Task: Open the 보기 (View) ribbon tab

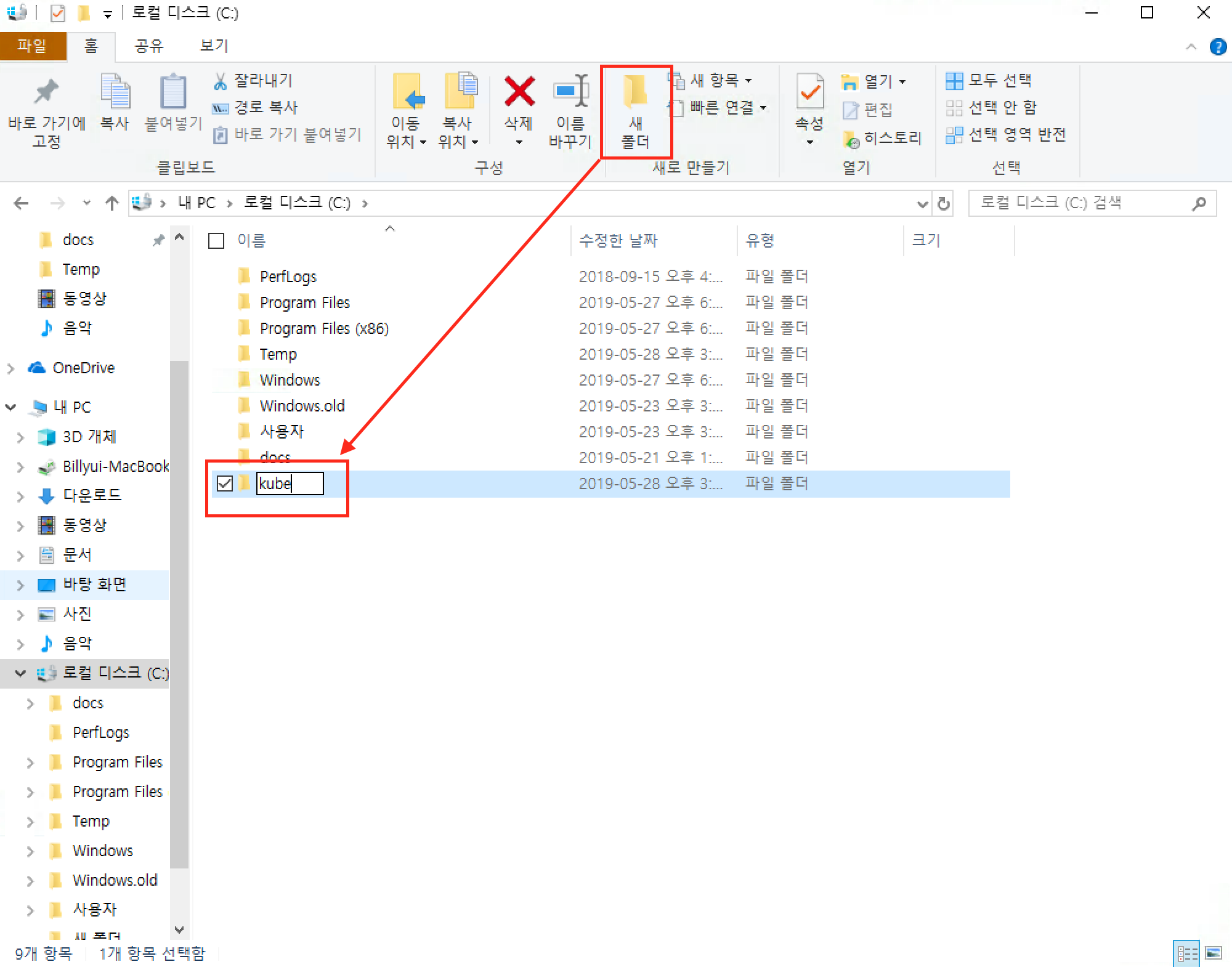Action: point(214,46)
